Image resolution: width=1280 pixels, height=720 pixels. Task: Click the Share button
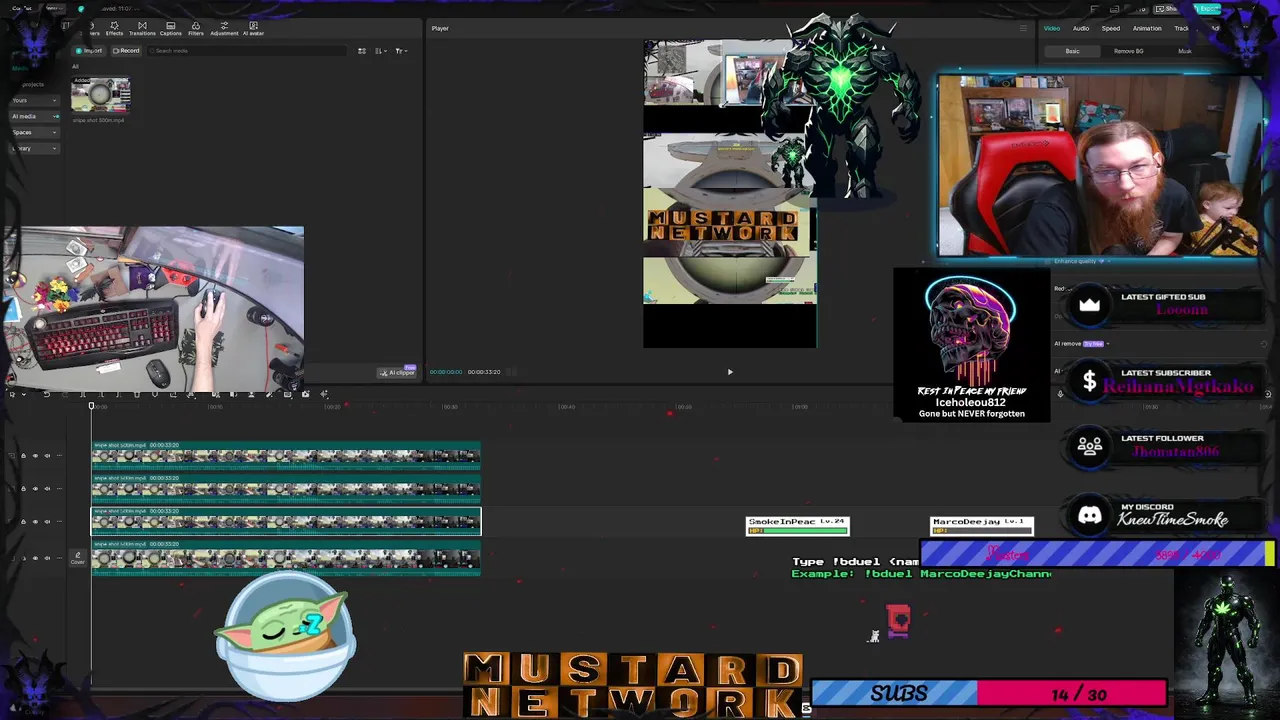1168,9
